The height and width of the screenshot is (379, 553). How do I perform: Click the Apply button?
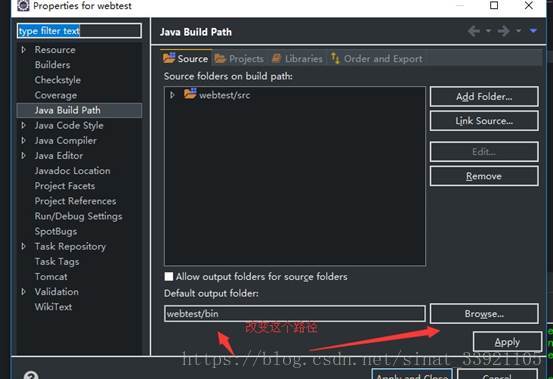[x=507, y=342]
